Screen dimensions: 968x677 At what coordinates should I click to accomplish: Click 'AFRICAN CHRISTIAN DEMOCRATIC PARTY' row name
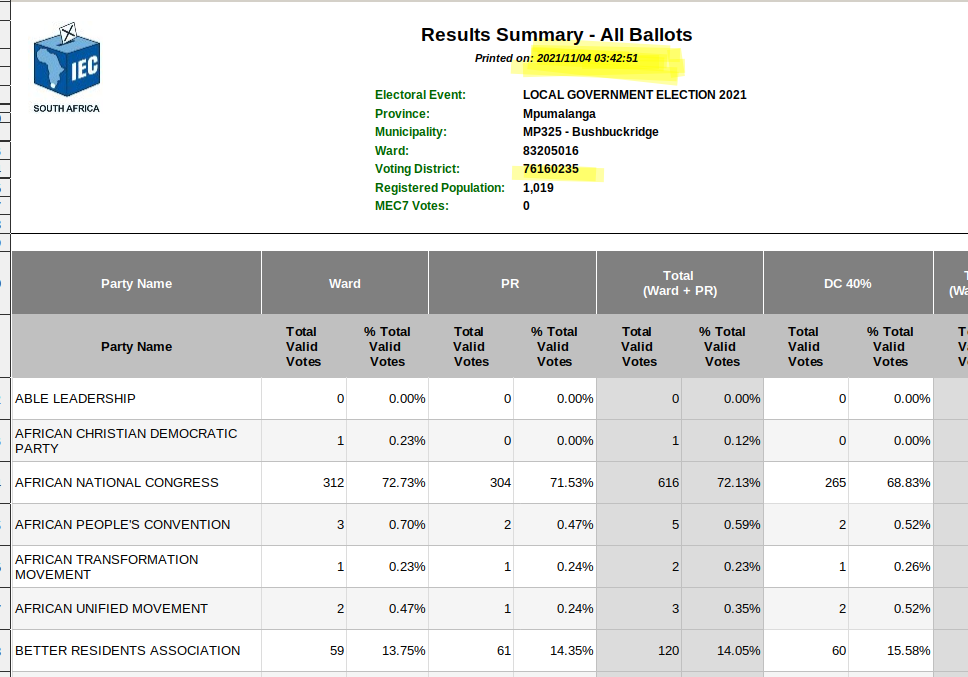click(126, 441)
